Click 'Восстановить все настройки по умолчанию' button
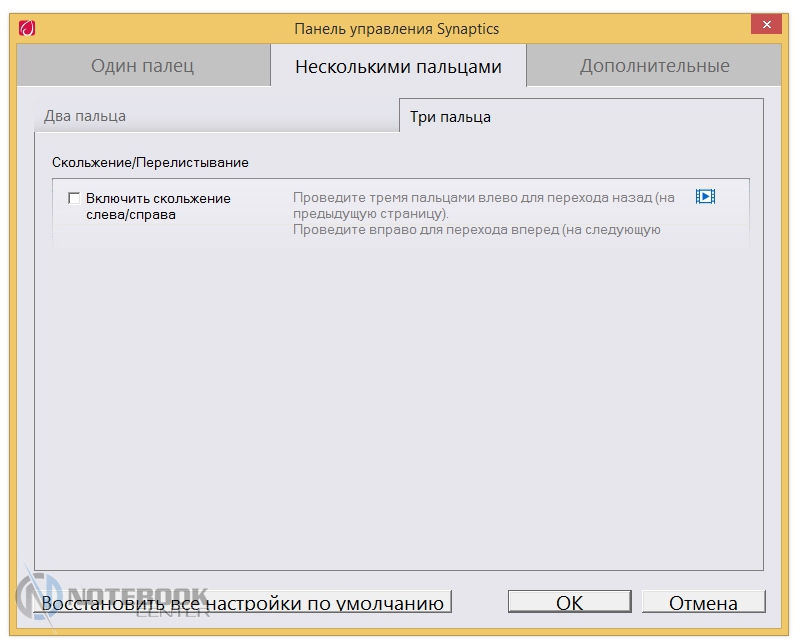Screen dimensions: 800x644 [x=242, y=602]
